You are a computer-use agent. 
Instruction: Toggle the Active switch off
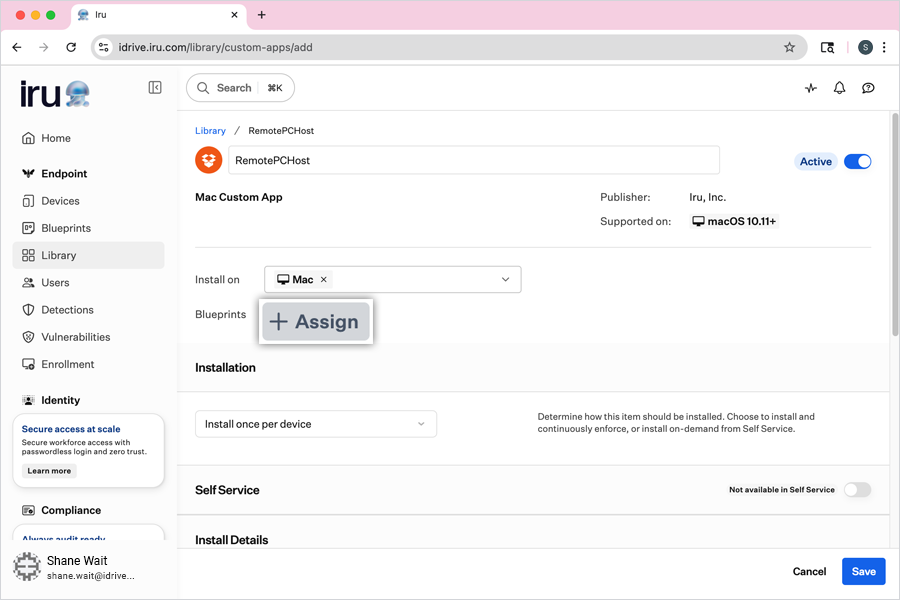857,161
